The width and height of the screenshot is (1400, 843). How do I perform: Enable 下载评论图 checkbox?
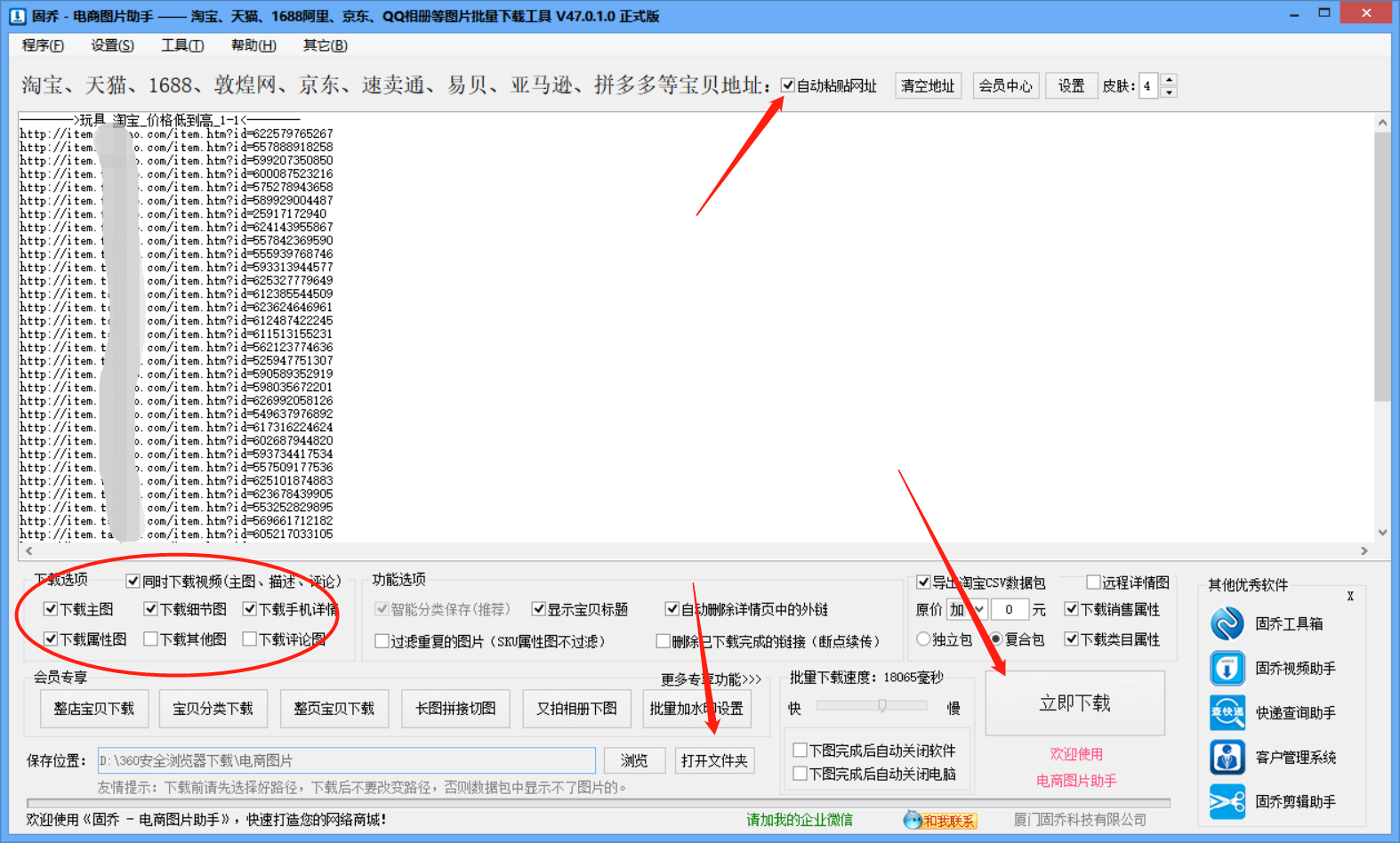tap(250, 639)
